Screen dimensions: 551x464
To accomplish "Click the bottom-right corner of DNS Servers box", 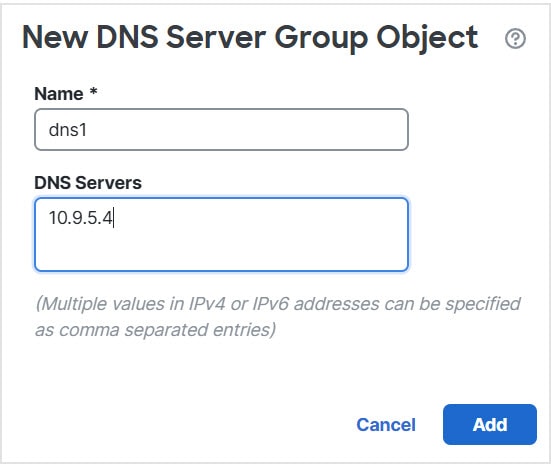I will [x=403, y=266].
